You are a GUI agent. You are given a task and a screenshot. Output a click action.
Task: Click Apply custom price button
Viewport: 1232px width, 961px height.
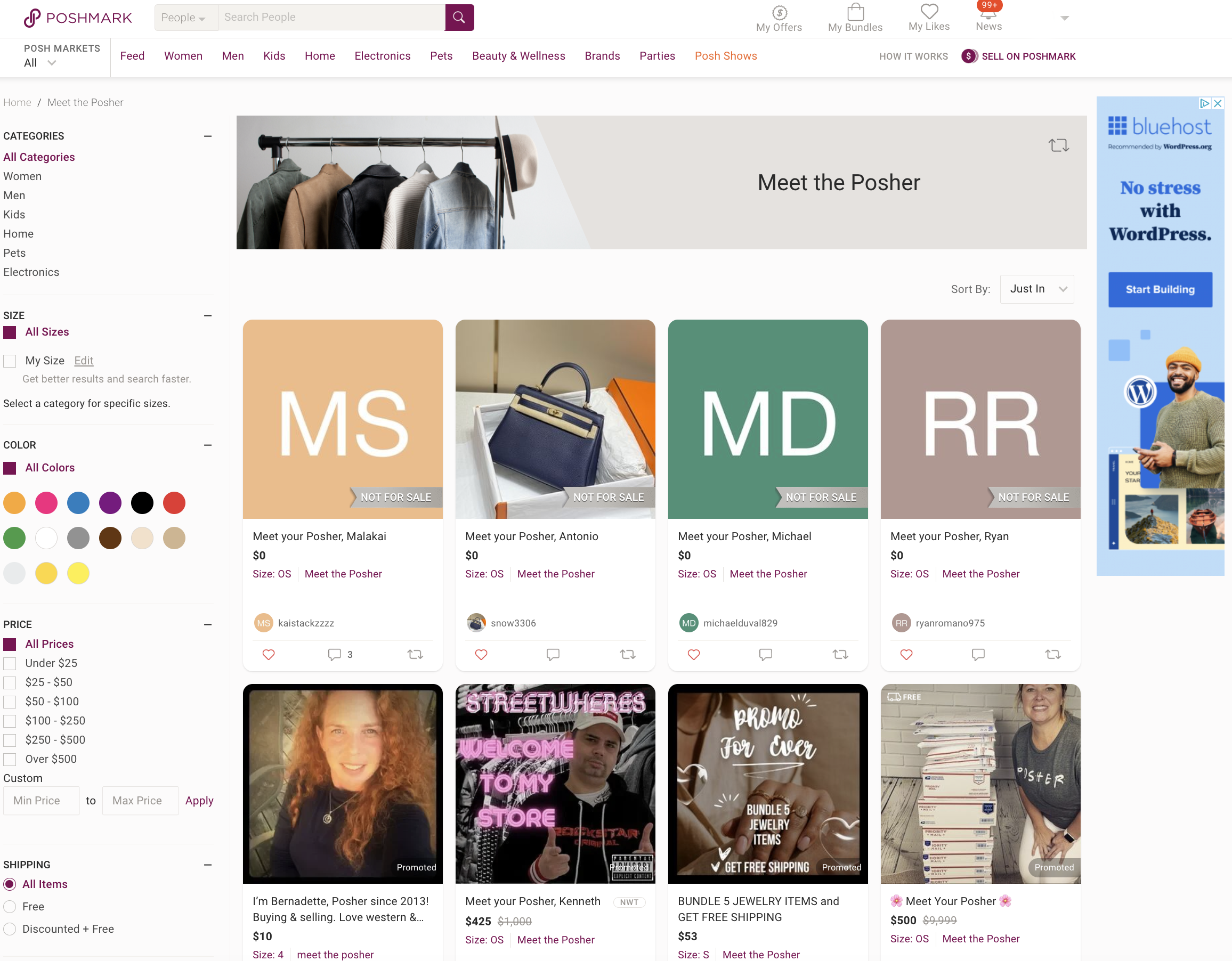[x=199, y=800]
